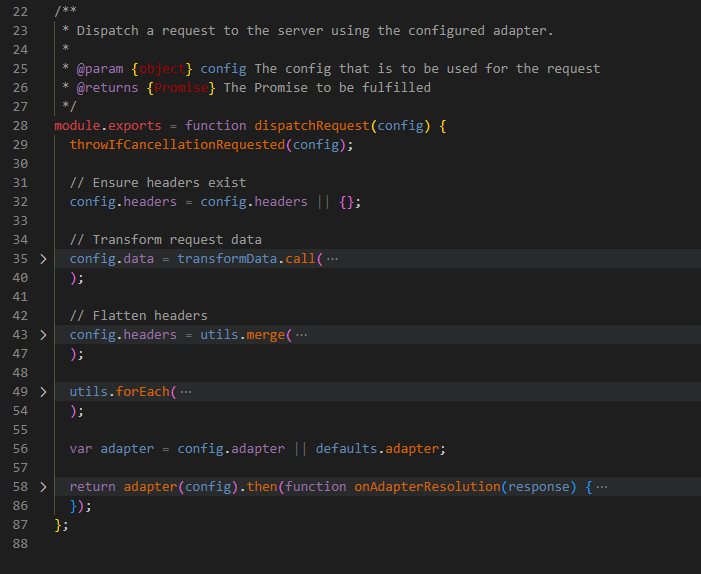This screenshot has width=701, height=574.
Task: Click line number 32 in gutter
Action: (x=21, y=202)
